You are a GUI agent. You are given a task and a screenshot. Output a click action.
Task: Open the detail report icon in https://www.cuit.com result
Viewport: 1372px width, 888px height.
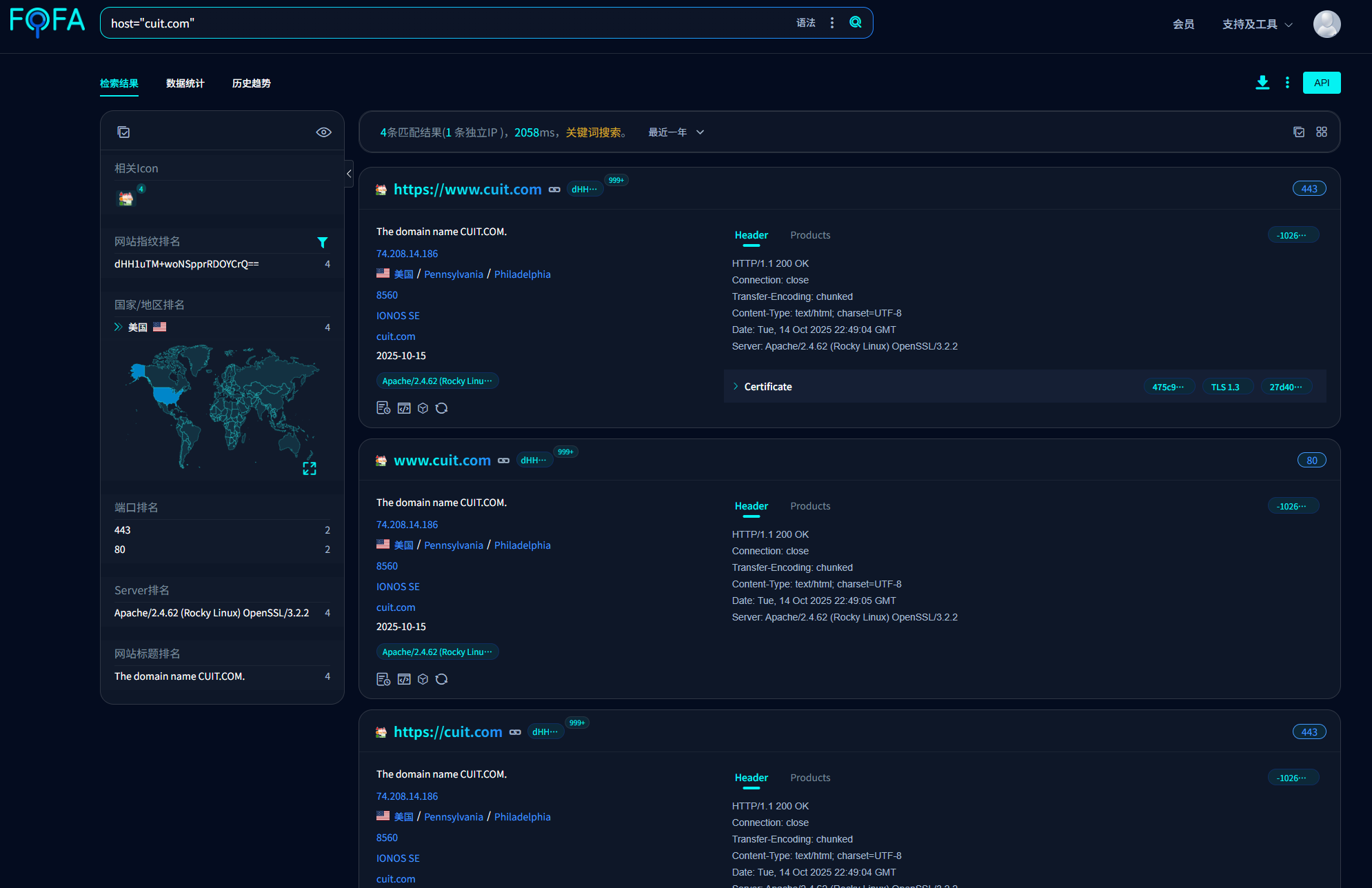383,408
